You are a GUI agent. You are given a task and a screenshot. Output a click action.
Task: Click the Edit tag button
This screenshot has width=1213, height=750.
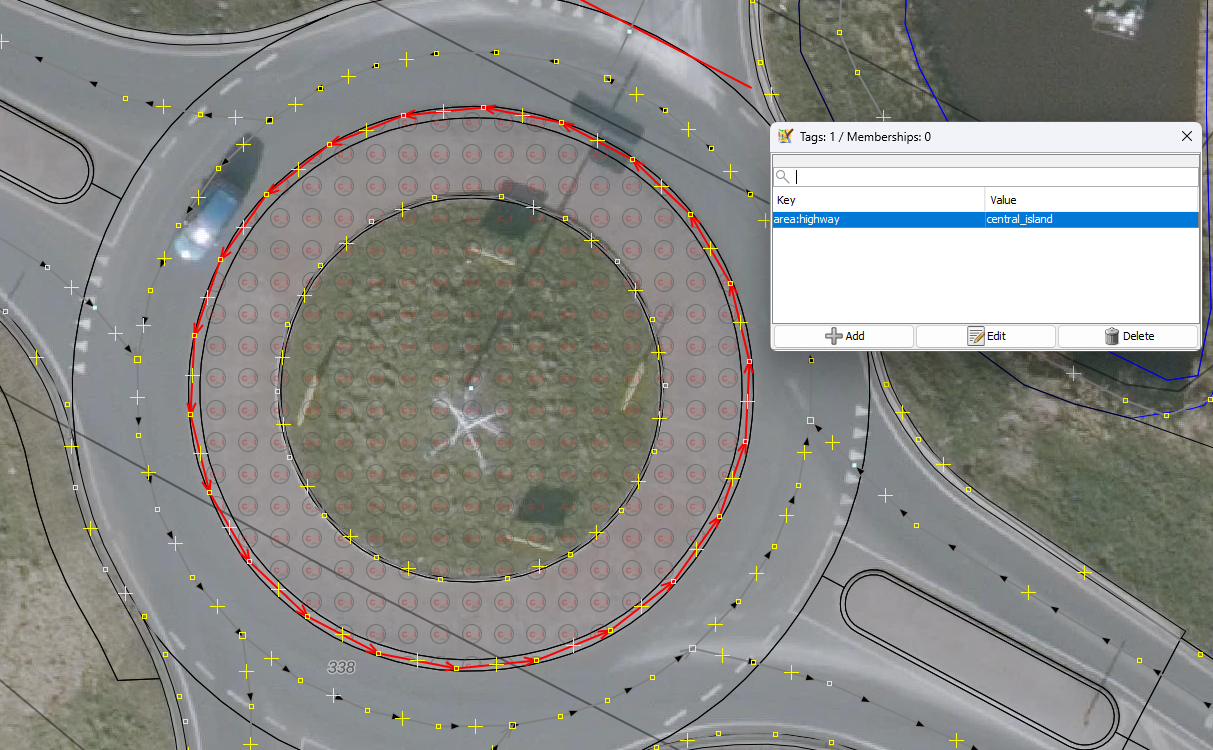985,336
